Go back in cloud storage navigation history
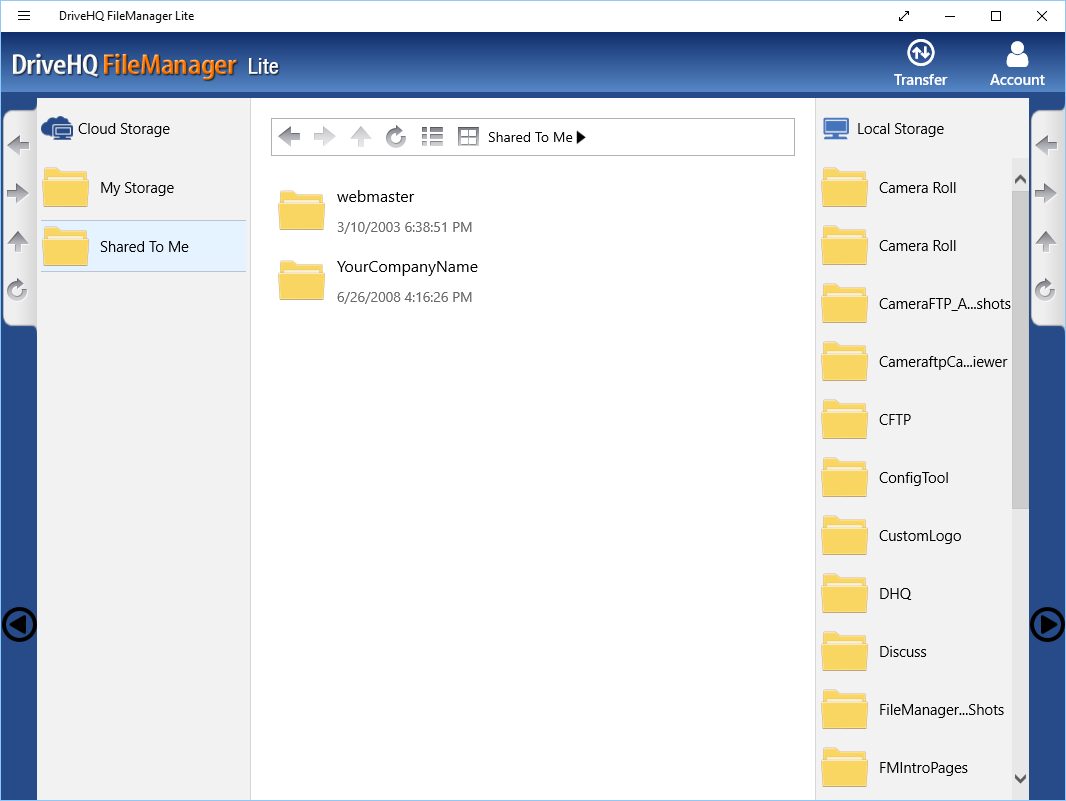The image size is (1066, 801). tap(289, 137)
